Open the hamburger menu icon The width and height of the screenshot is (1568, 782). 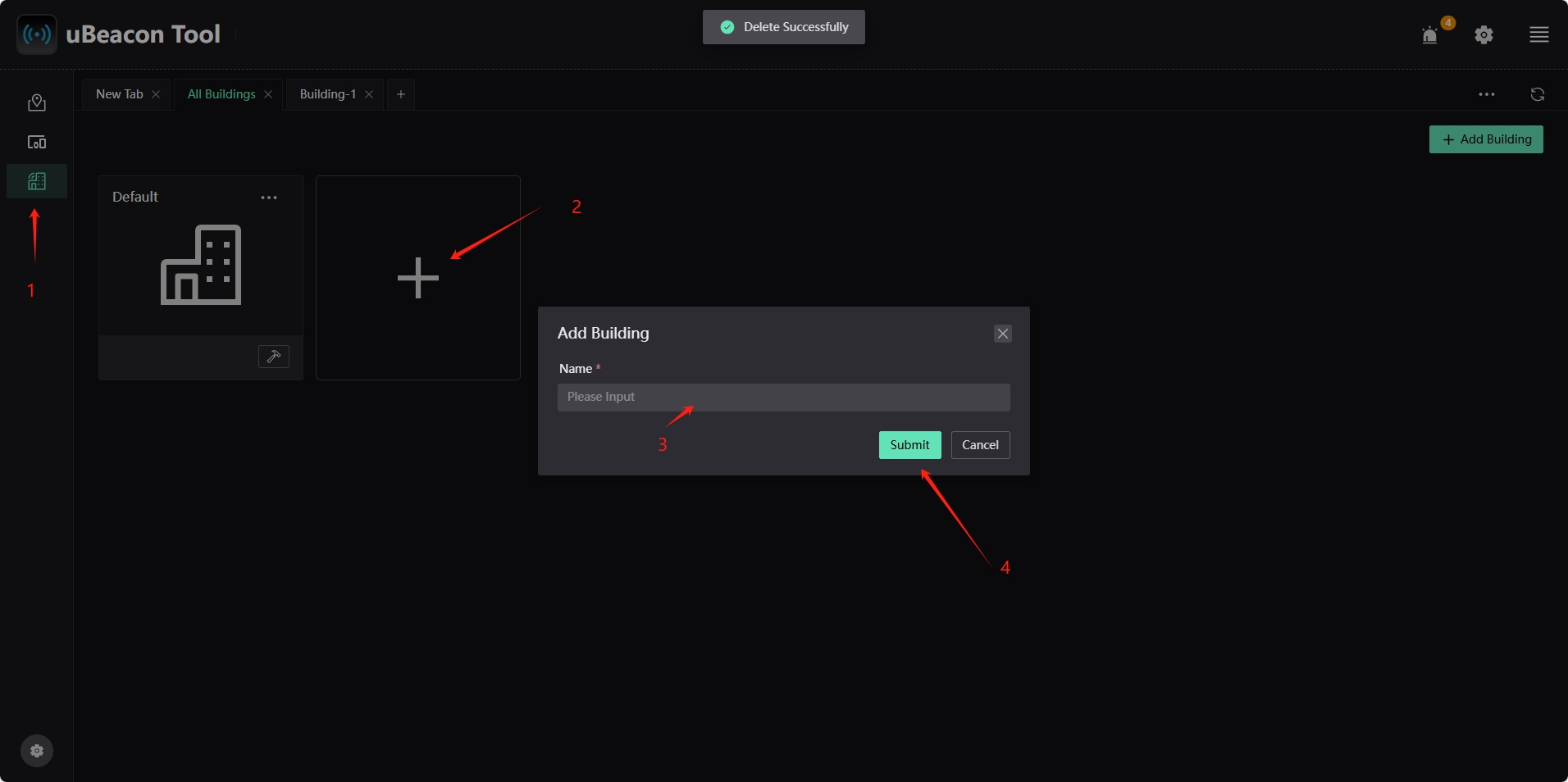click(1538, 35)
